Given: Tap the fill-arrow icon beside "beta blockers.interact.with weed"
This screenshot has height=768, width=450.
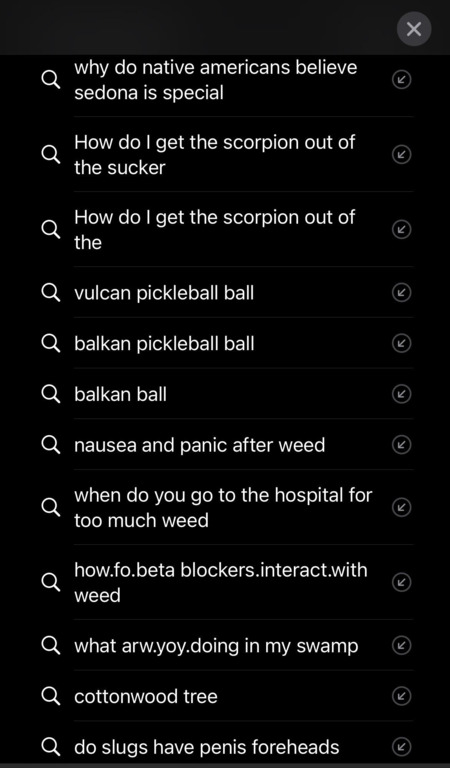Looking at the screenshot, I should point(402,582).
